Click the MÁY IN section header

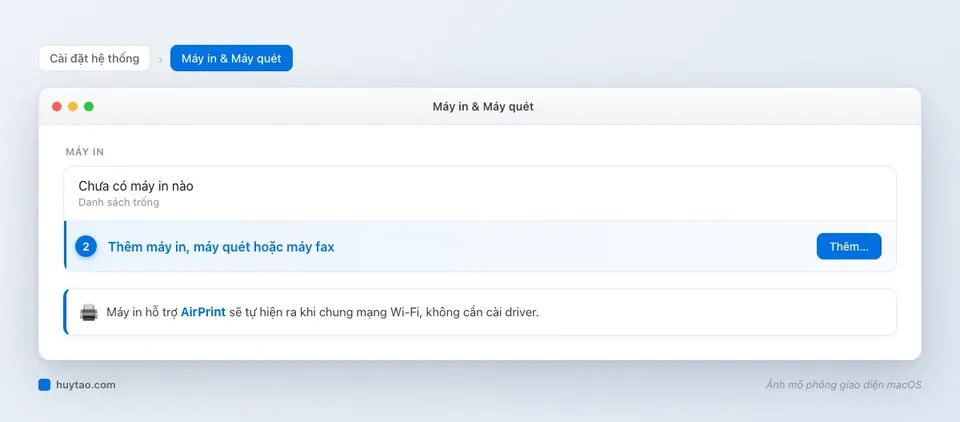pos(85,152)
